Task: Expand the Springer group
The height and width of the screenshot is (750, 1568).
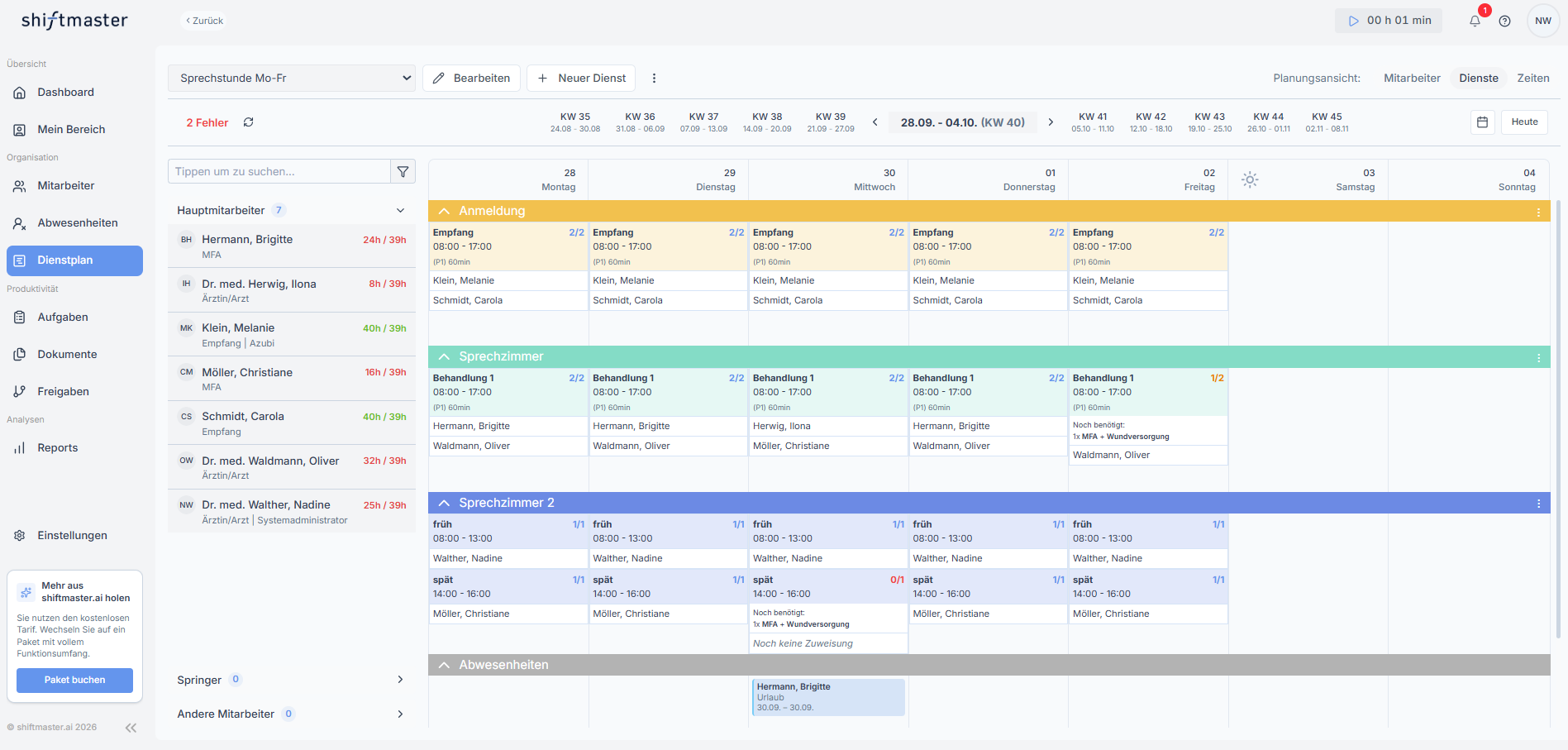Action: [x=400, y=680]
